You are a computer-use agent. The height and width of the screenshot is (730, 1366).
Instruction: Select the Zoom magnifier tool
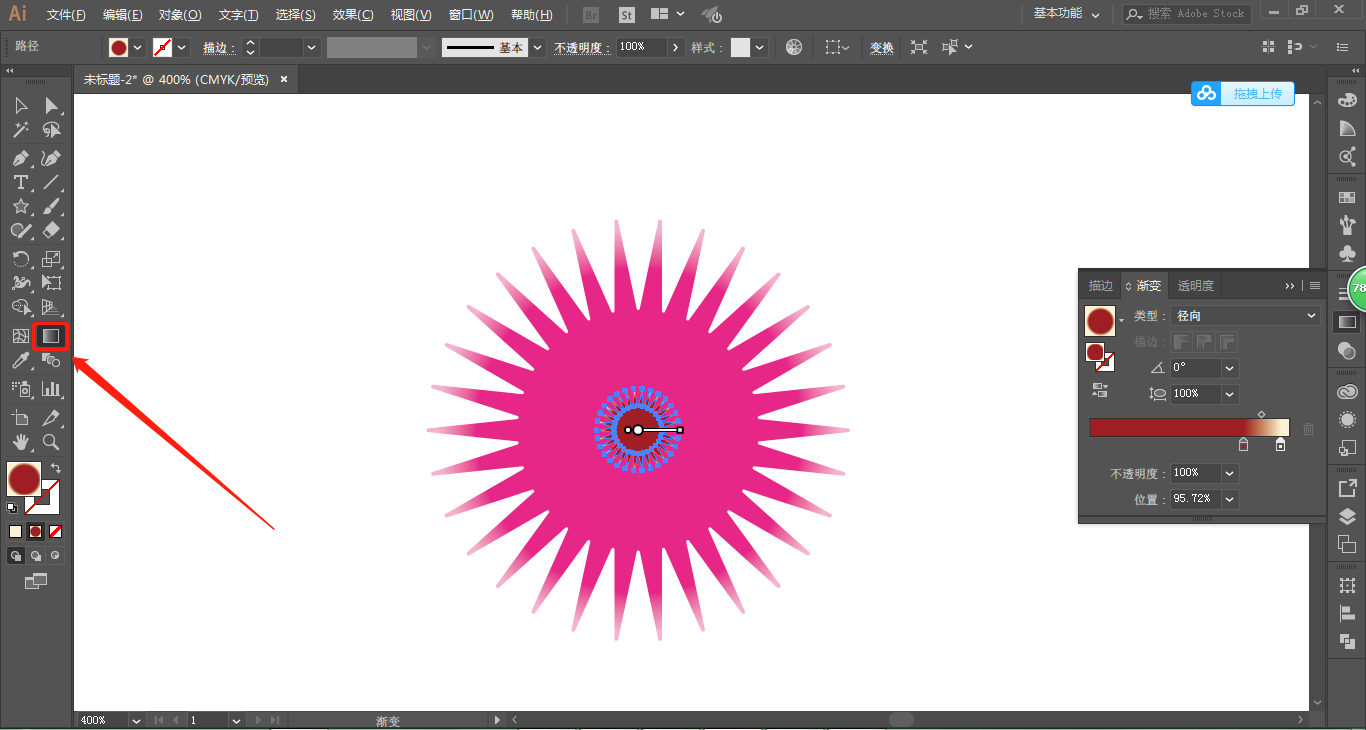click(51, 442)
